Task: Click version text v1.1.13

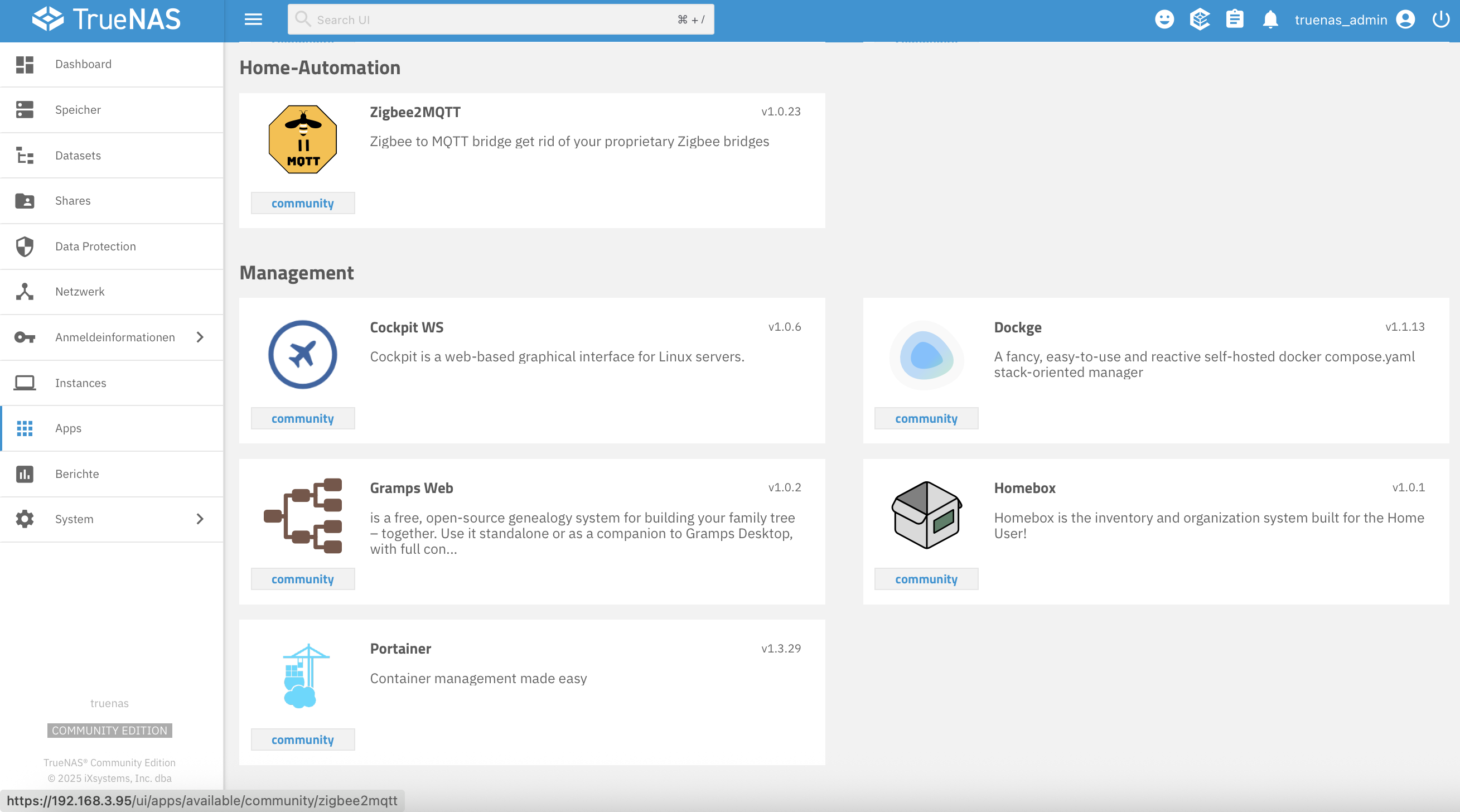Action: [x=1404, y=327]
